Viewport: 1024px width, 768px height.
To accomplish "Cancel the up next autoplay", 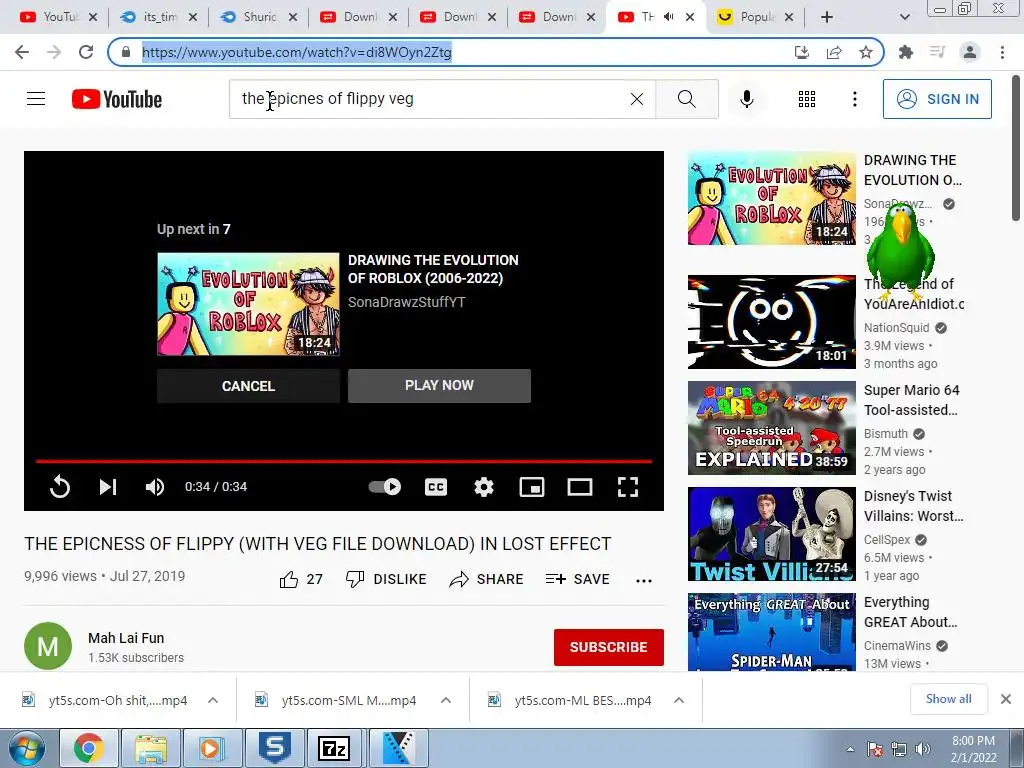I will [248, 386].
